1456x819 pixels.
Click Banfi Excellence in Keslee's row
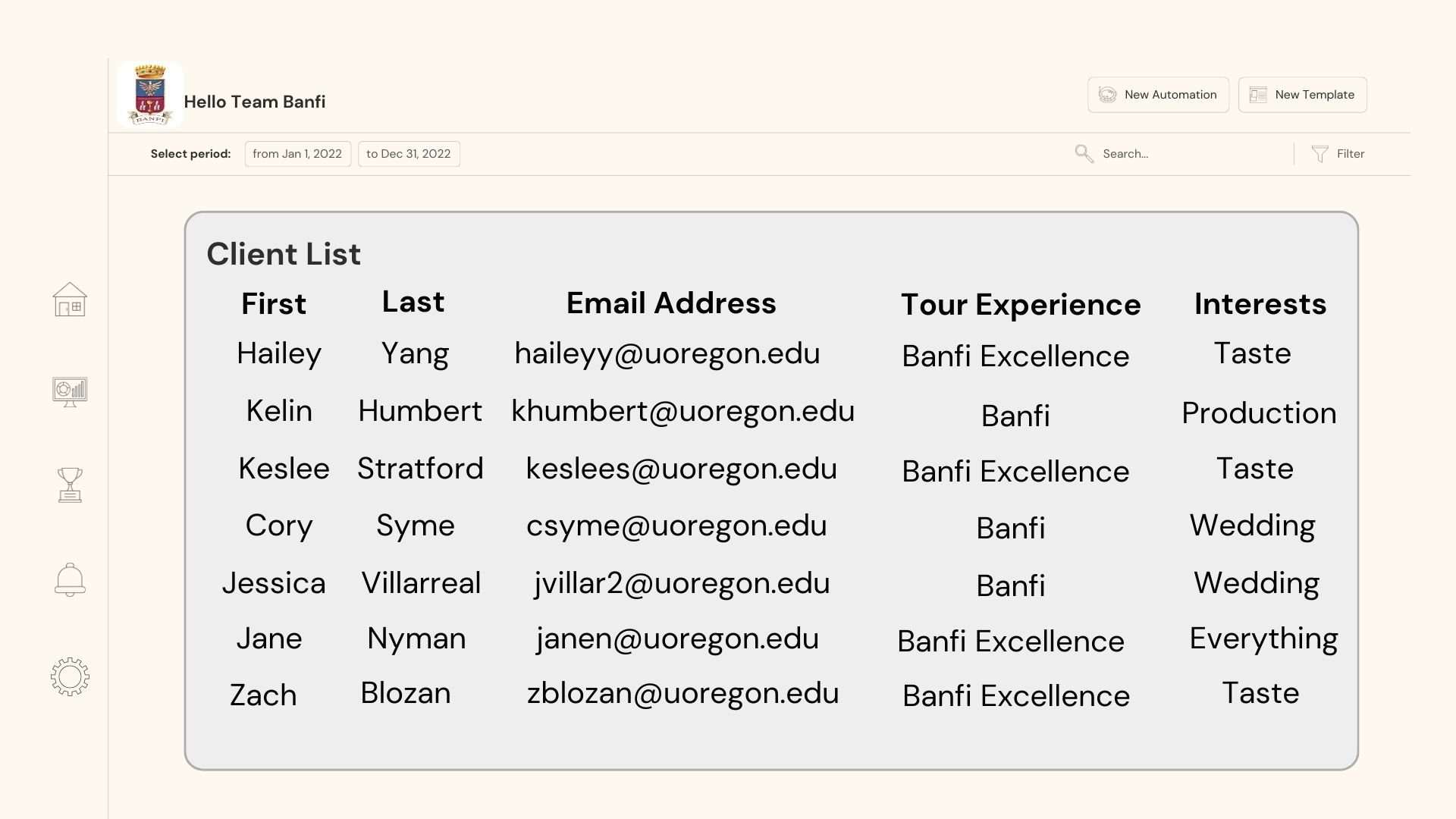click(x=1015, y=471)
